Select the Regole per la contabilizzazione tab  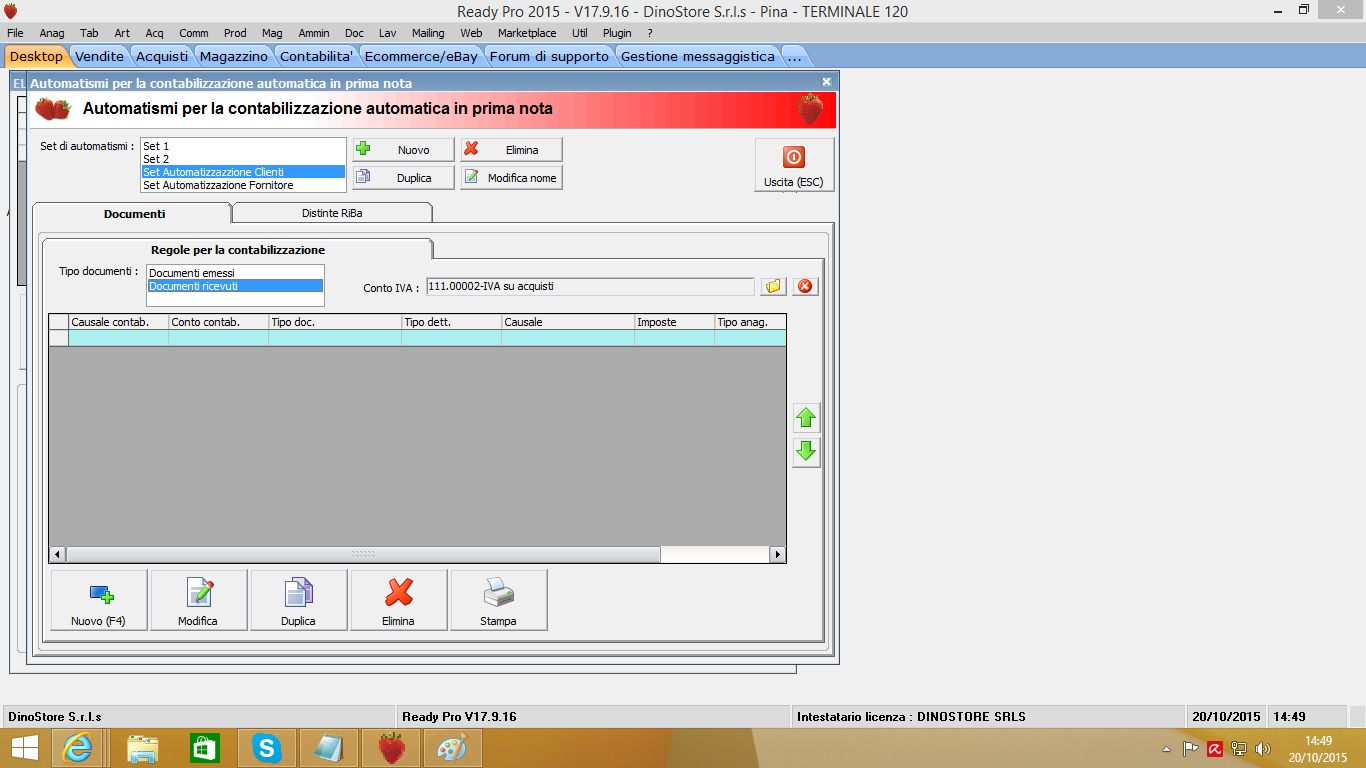(238, 249)
